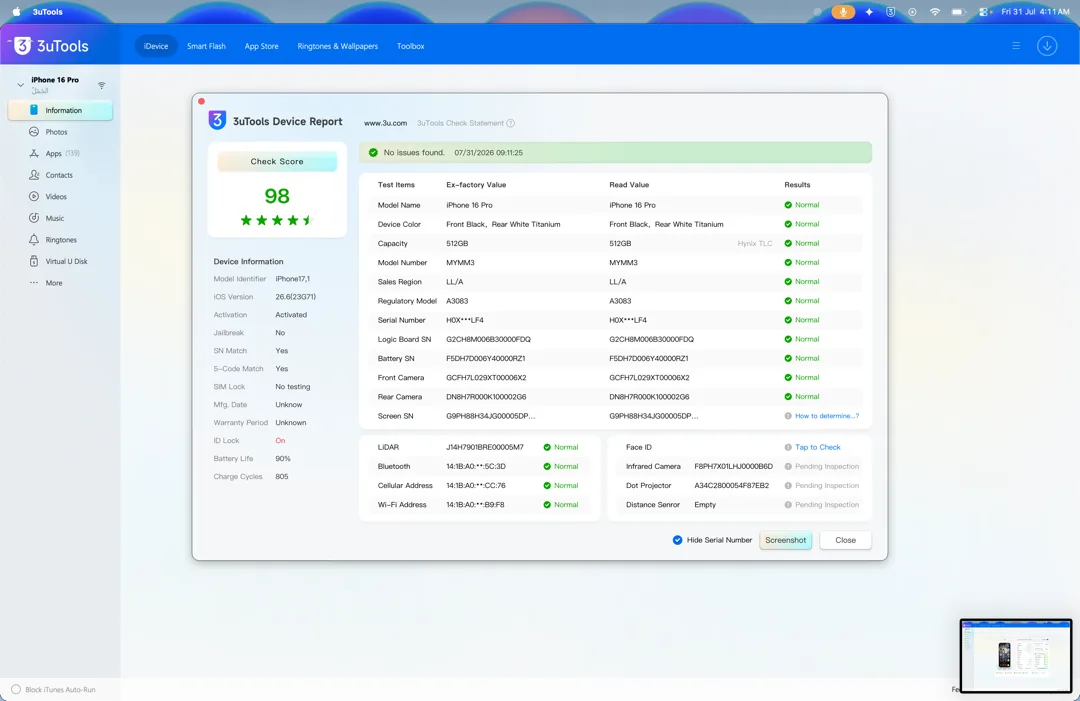This screenshot has height=701, width=1080.
Task: Click the iOS Version 26.6(23G71) value
Action: click(295, 297)
